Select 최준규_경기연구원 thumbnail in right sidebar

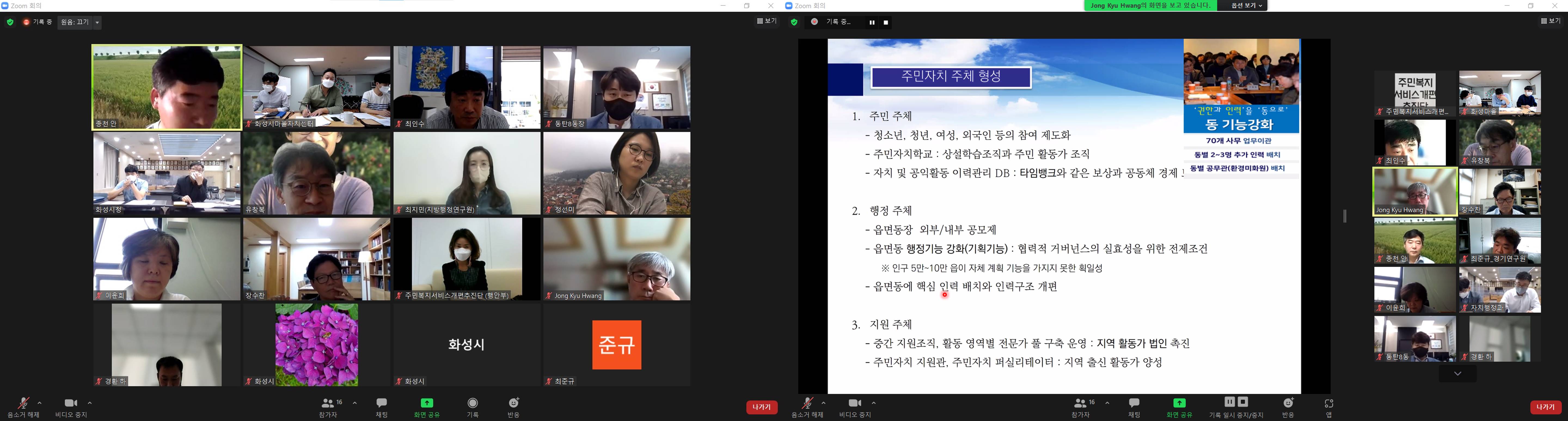[x=1500, y=241]
